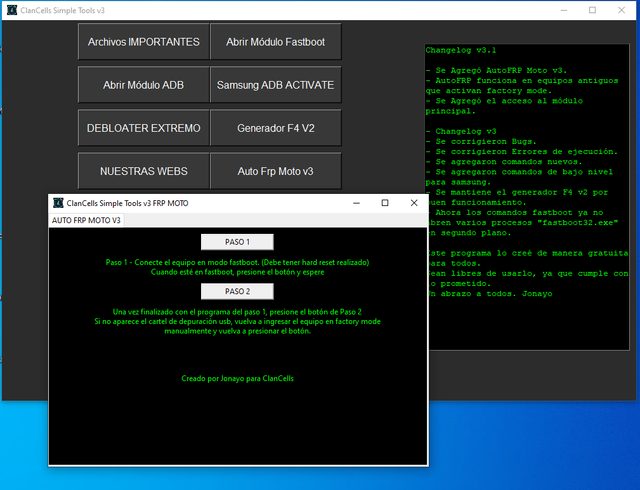This screenshot has height=490, width=640.
Task: Click the main ClanCells window app icon
Action: tap(12, 10)
